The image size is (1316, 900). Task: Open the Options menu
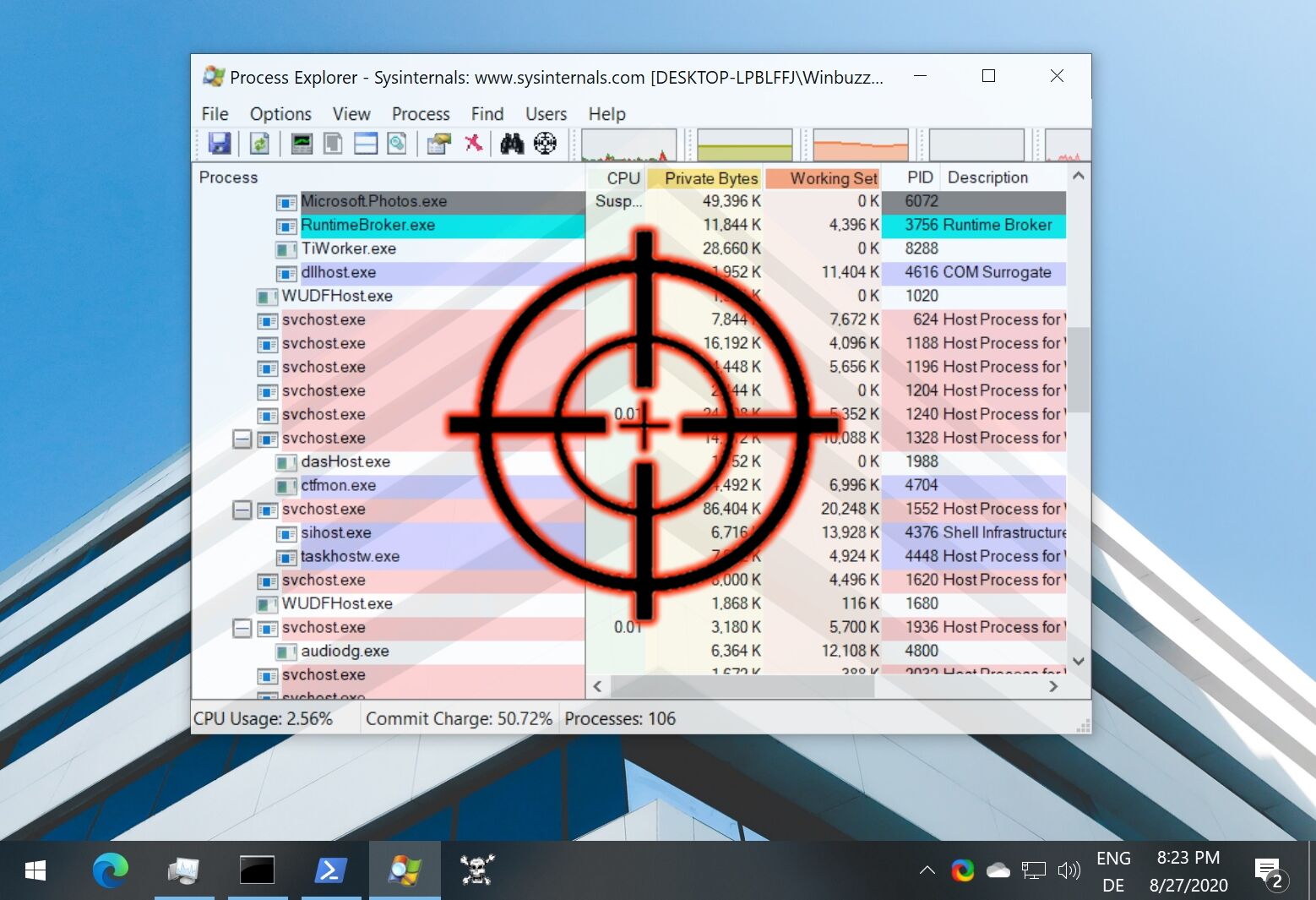pyautogui.click(x=280, y=113)
